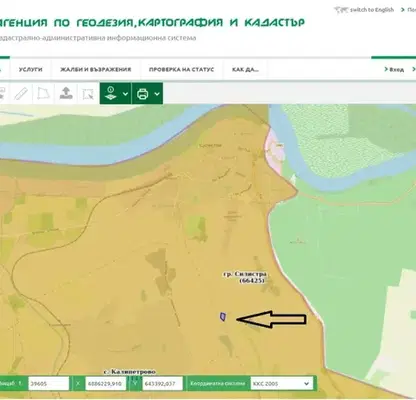This screenshot has width=416, height=400.
Task: Click the Вход login link
Action: 394,69
